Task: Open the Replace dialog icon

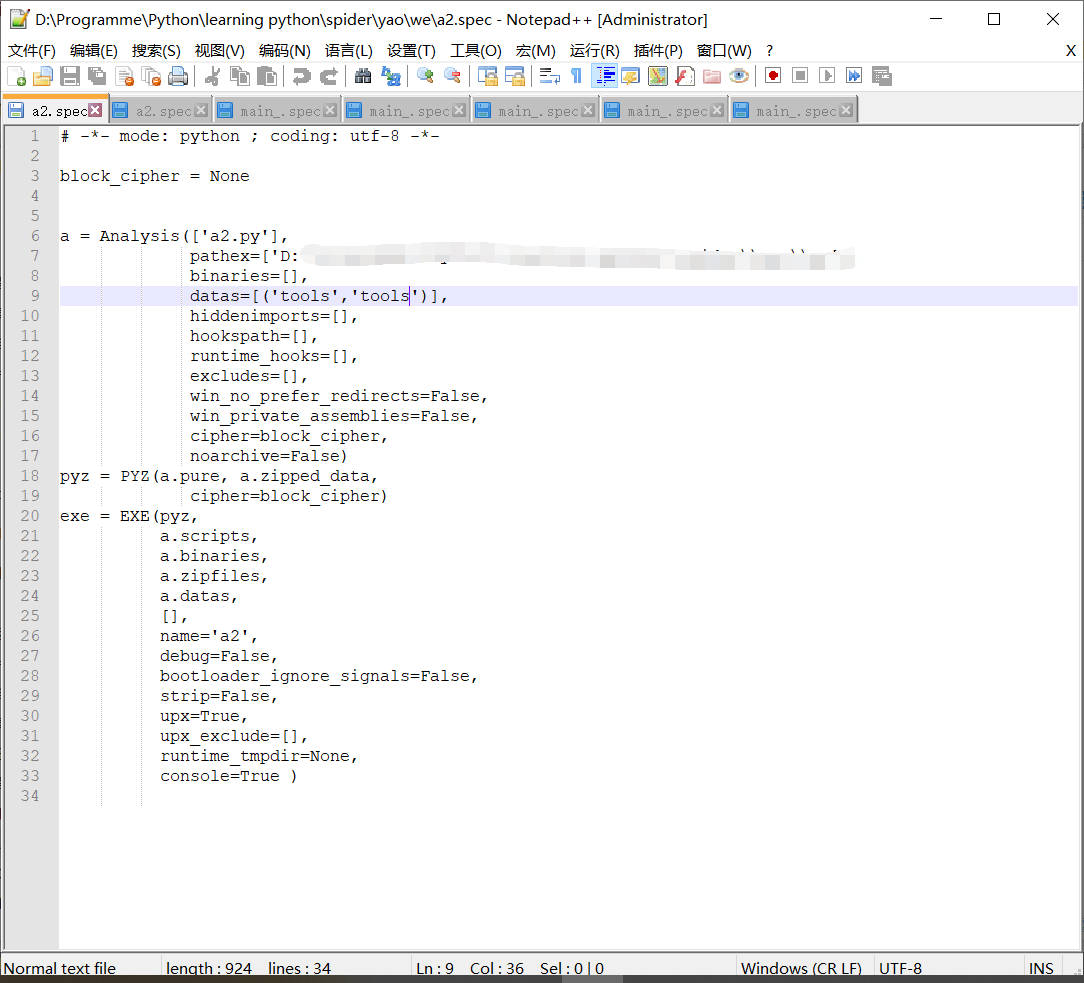Action: (x=391, y=76)
